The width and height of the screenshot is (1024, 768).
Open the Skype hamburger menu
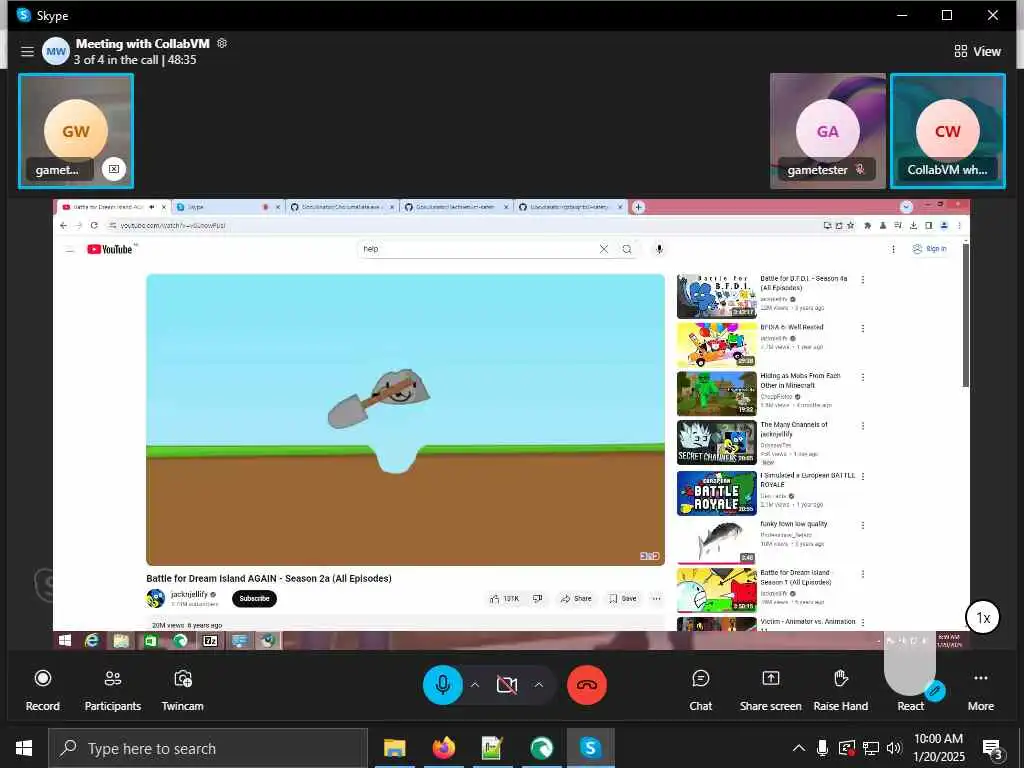coord(27,51)
